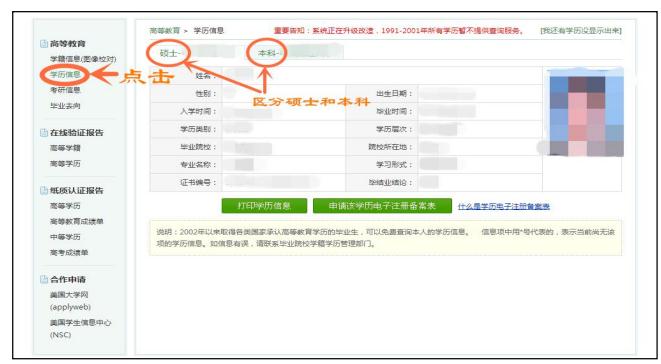Click the 毕结业结论 field label
The height and width of the screenshot is (364, 661).
pyautogui.click(x=390, y=183)
